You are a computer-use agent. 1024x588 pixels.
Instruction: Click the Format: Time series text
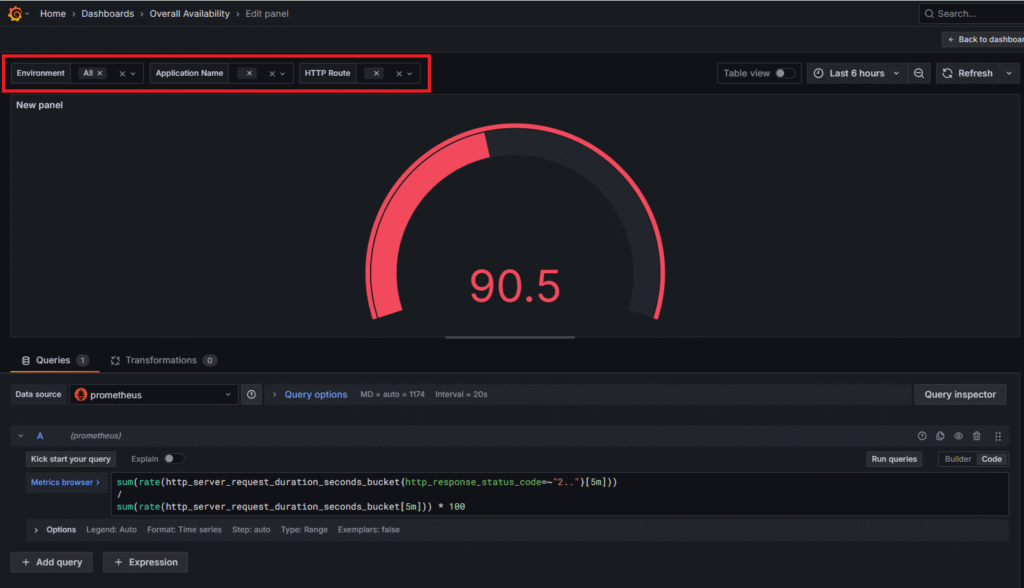tap(184, 530)
